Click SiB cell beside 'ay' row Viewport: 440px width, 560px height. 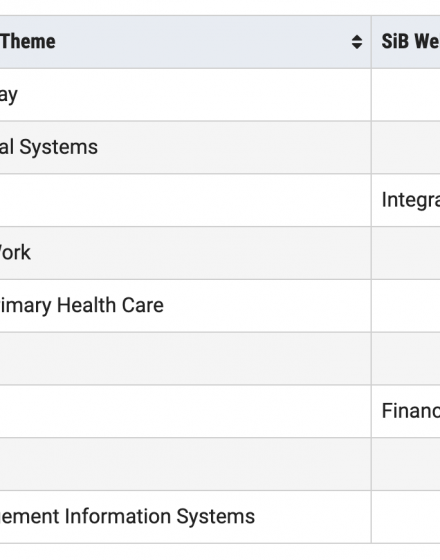[406, 95]
